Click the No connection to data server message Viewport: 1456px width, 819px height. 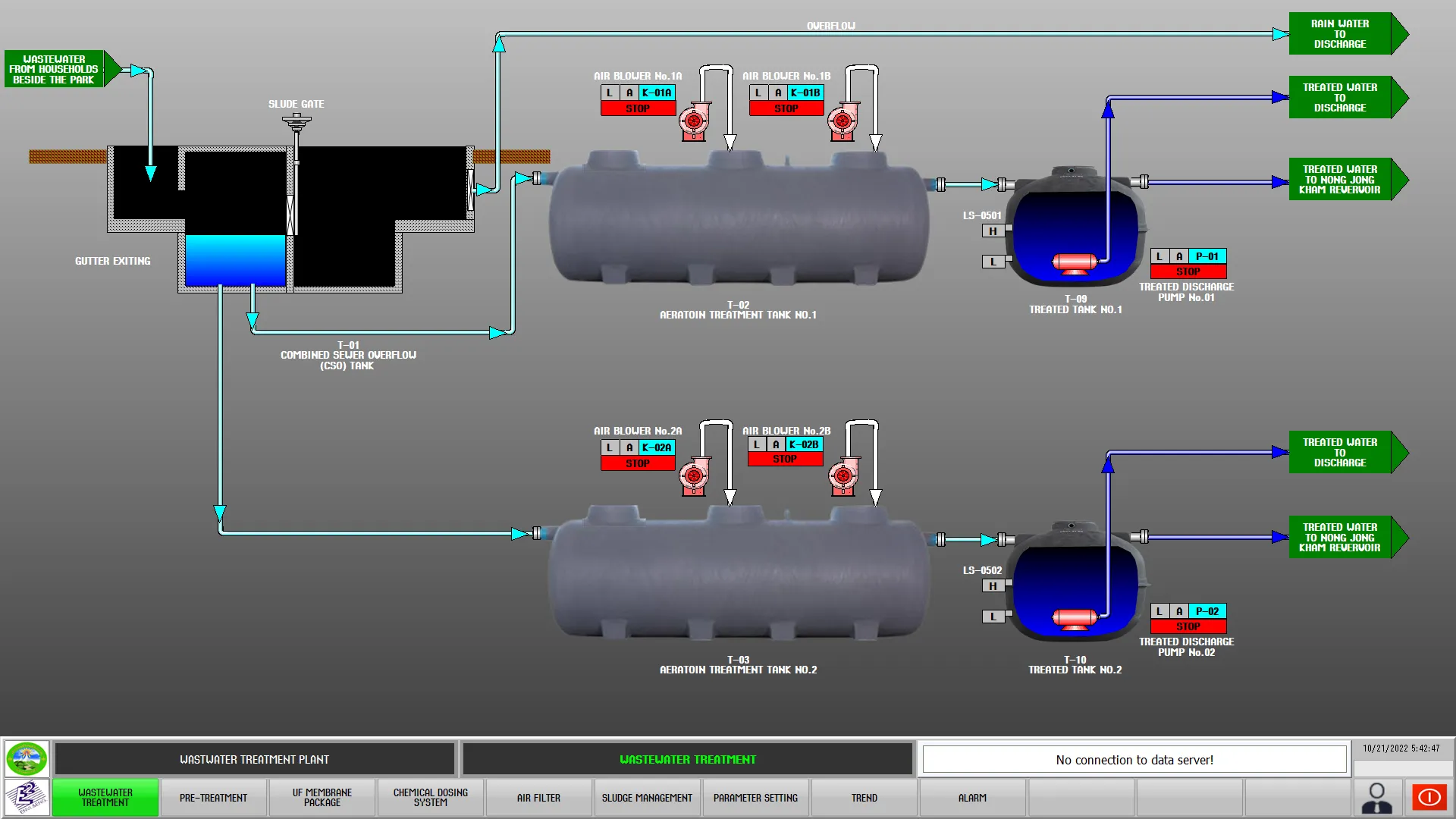pyautogui.click(x=1134, y=759)
